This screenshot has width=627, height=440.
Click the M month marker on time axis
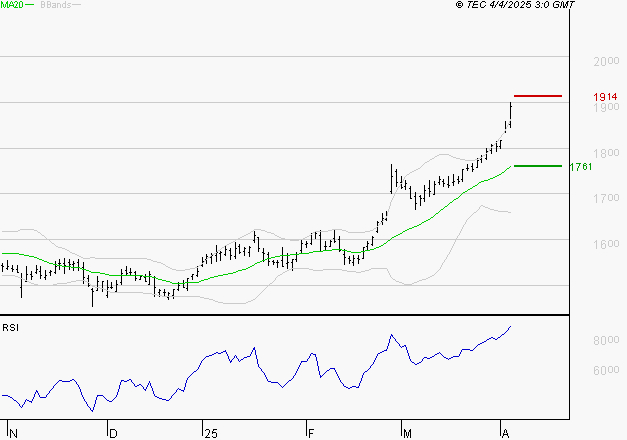pyautogui.click(x=407, y=434)
